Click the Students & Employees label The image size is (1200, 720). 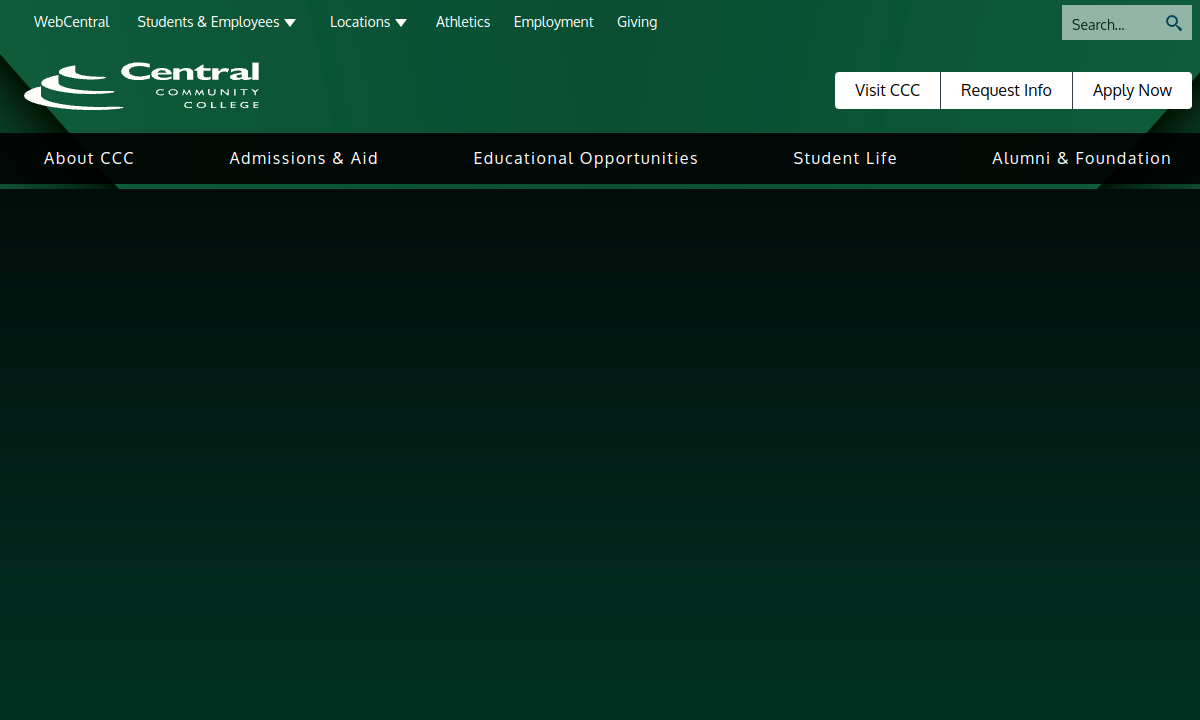pos(208,22)
